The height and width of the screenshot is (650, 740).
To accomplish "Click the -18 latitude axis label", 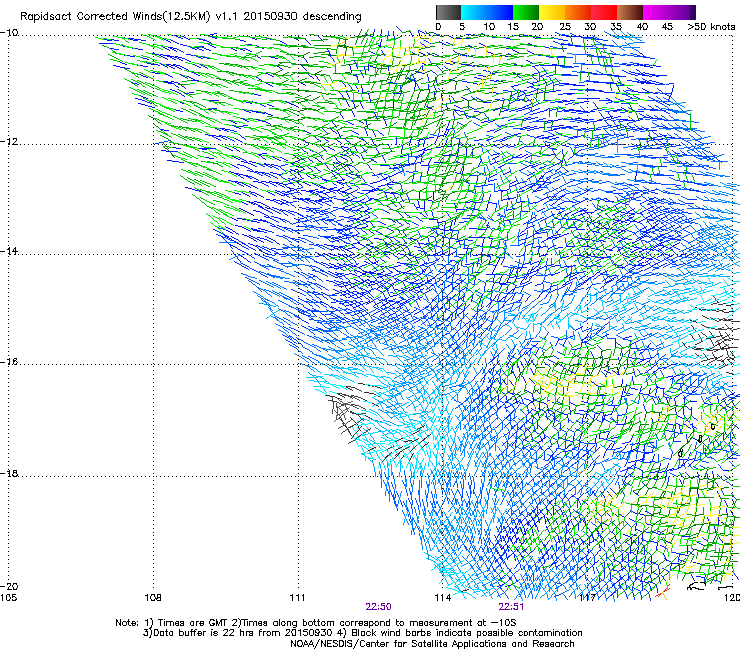I will pyautogui.click(x=9, y=473).
